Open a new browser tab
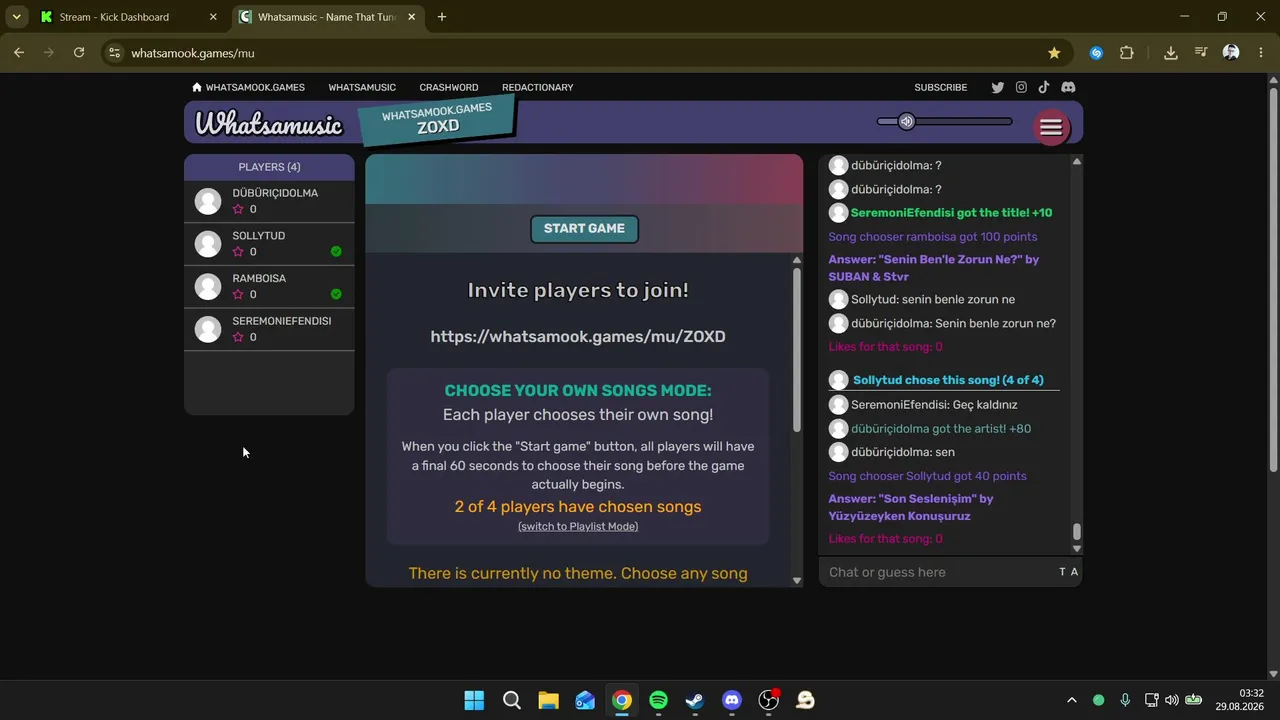Screen dimensions: 1280x720 [x=442, y=17]
